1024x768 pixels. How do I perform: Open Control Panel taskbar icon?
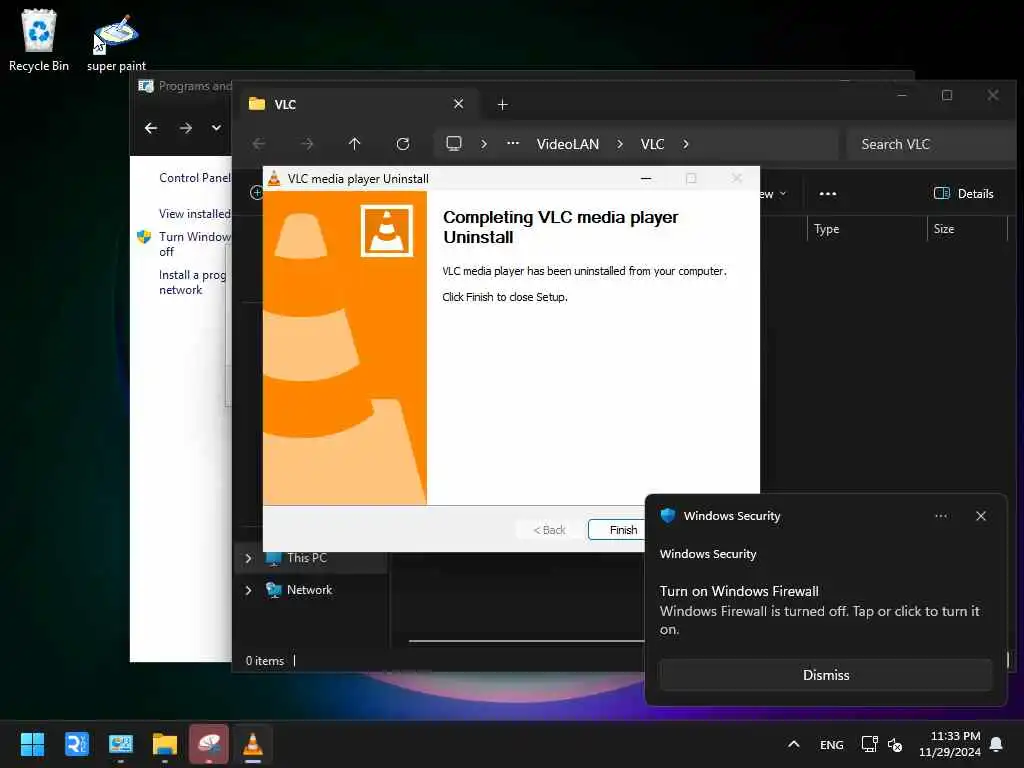[121, 744]
